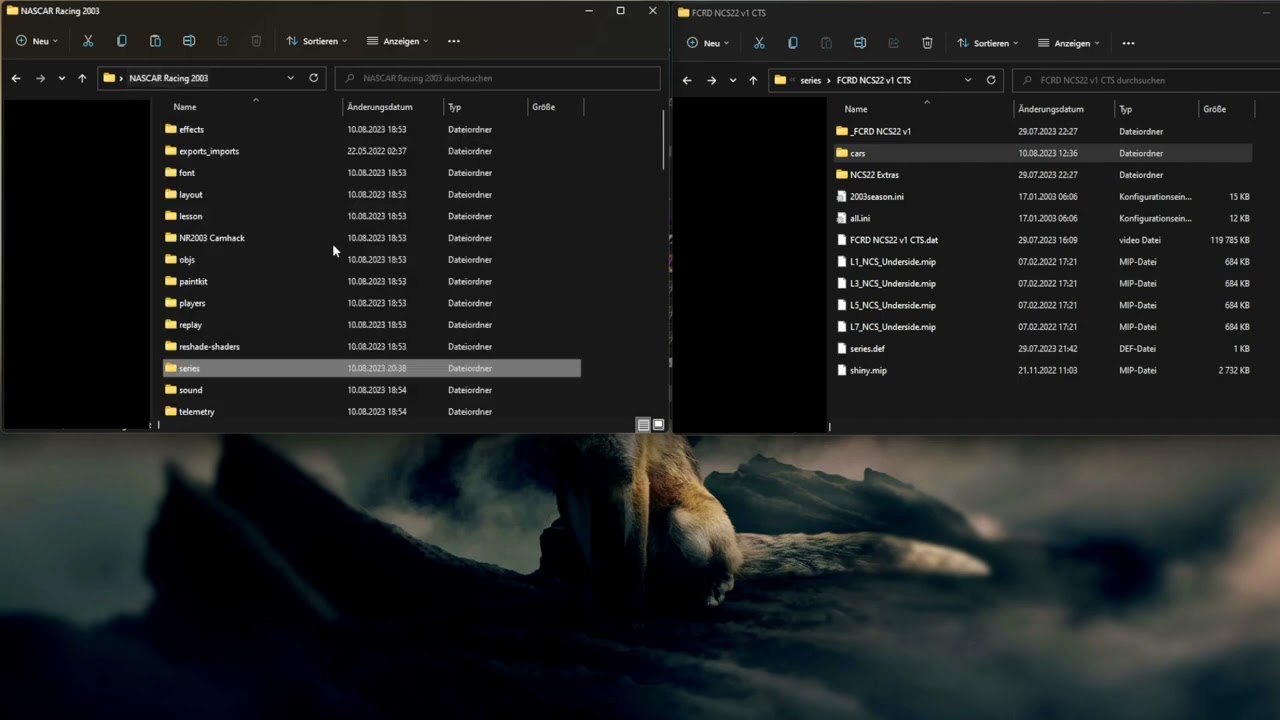Switch to large icons view in NASCAR Racing 2003 window
Screen dimensions: 1280x720
[x=658, y=425]
